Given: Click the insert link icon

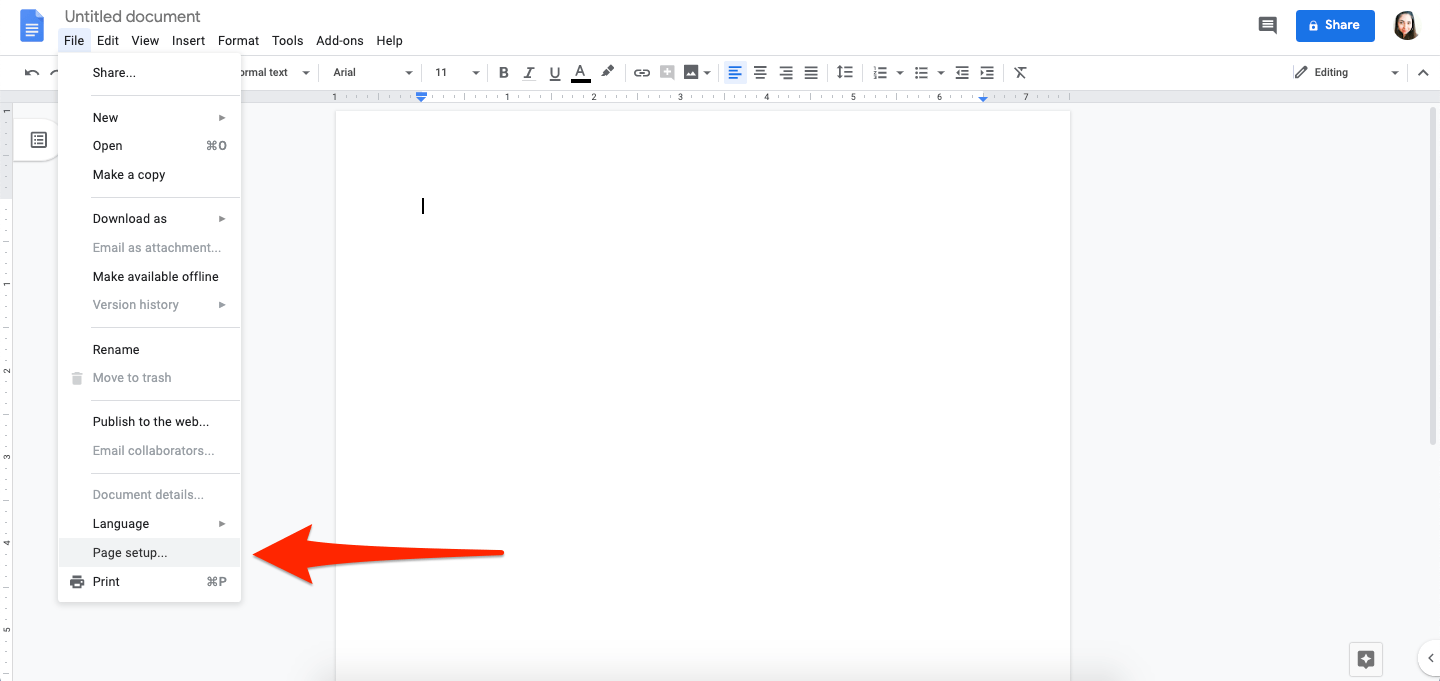Looking at the screenshot, I should click(642, 73).
